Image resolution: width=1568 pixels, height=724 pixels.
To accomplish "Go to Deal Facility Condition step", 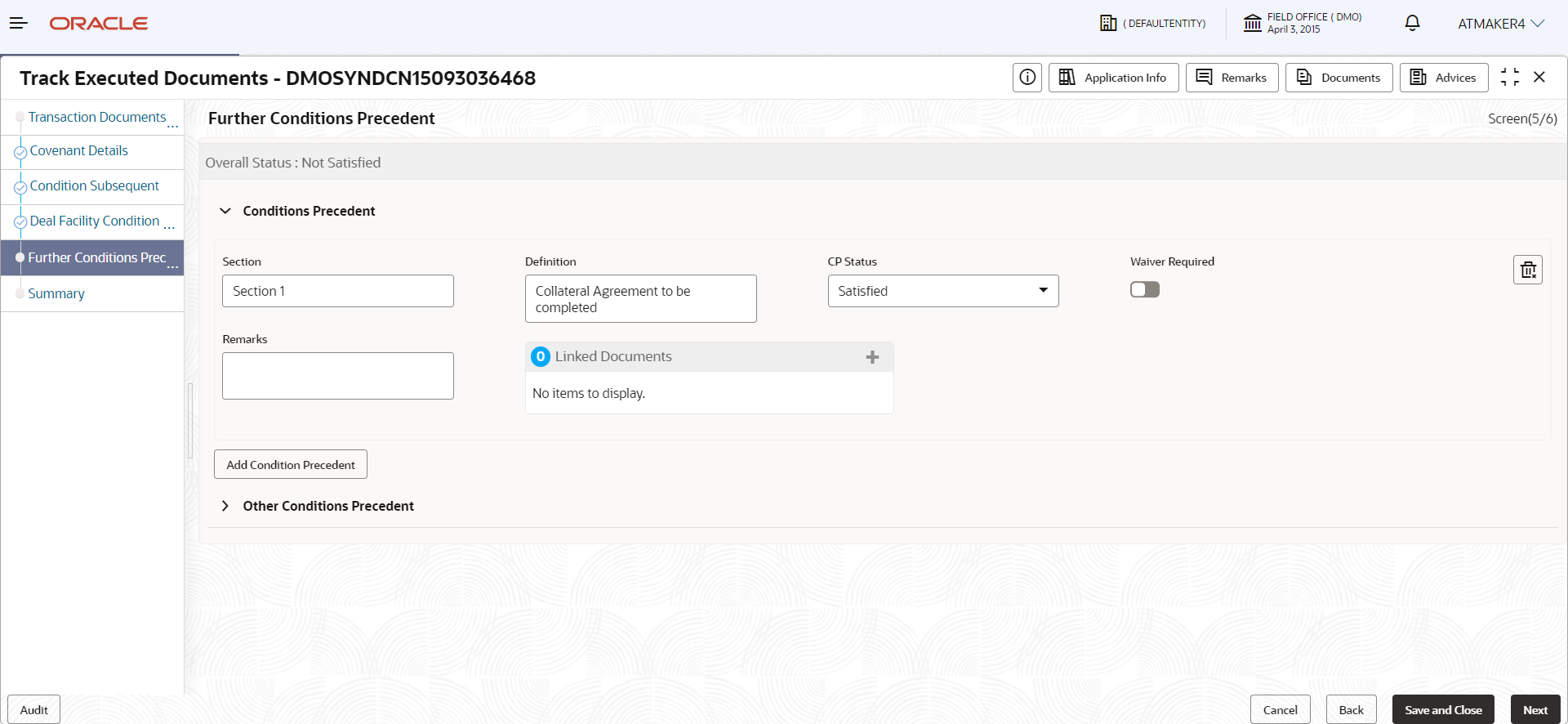I will pyautogui.click(x=92, y=221).
